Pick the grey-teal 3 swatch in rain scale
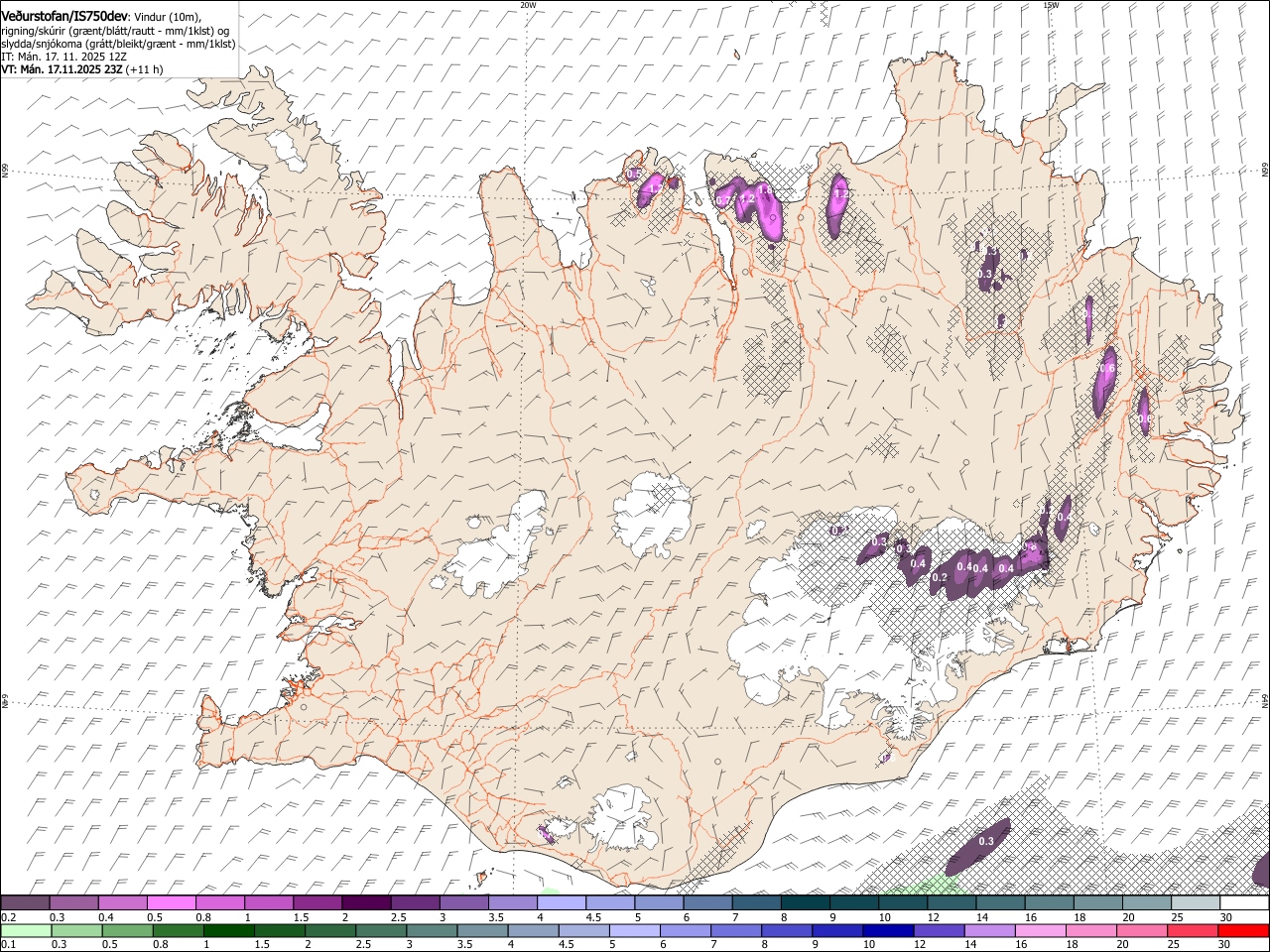This screenshot has height=952, width=1270. click(431, 930)
